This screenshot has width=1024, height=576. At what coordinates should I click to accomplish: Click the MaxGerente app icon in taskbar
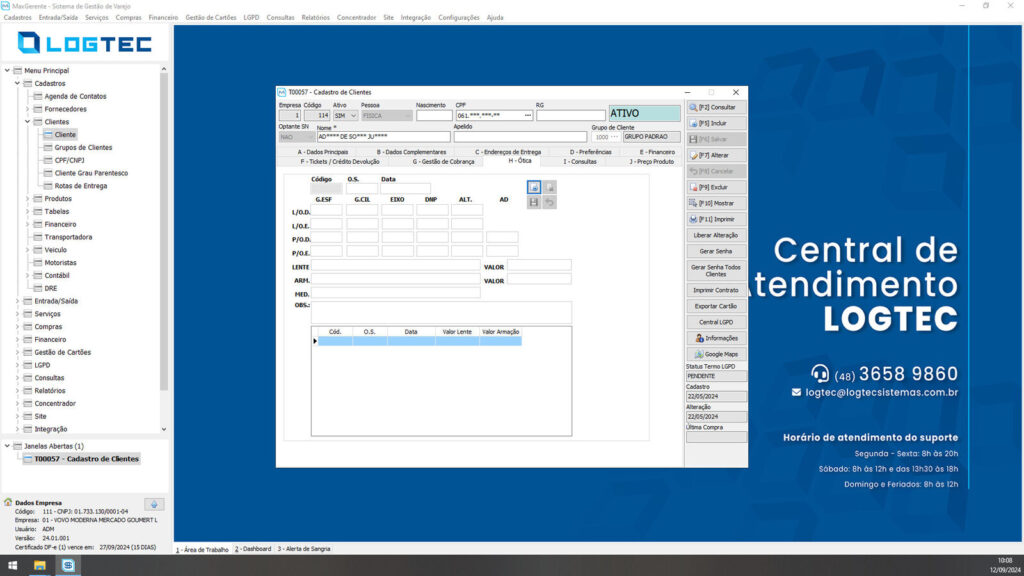tap(68, 566)
